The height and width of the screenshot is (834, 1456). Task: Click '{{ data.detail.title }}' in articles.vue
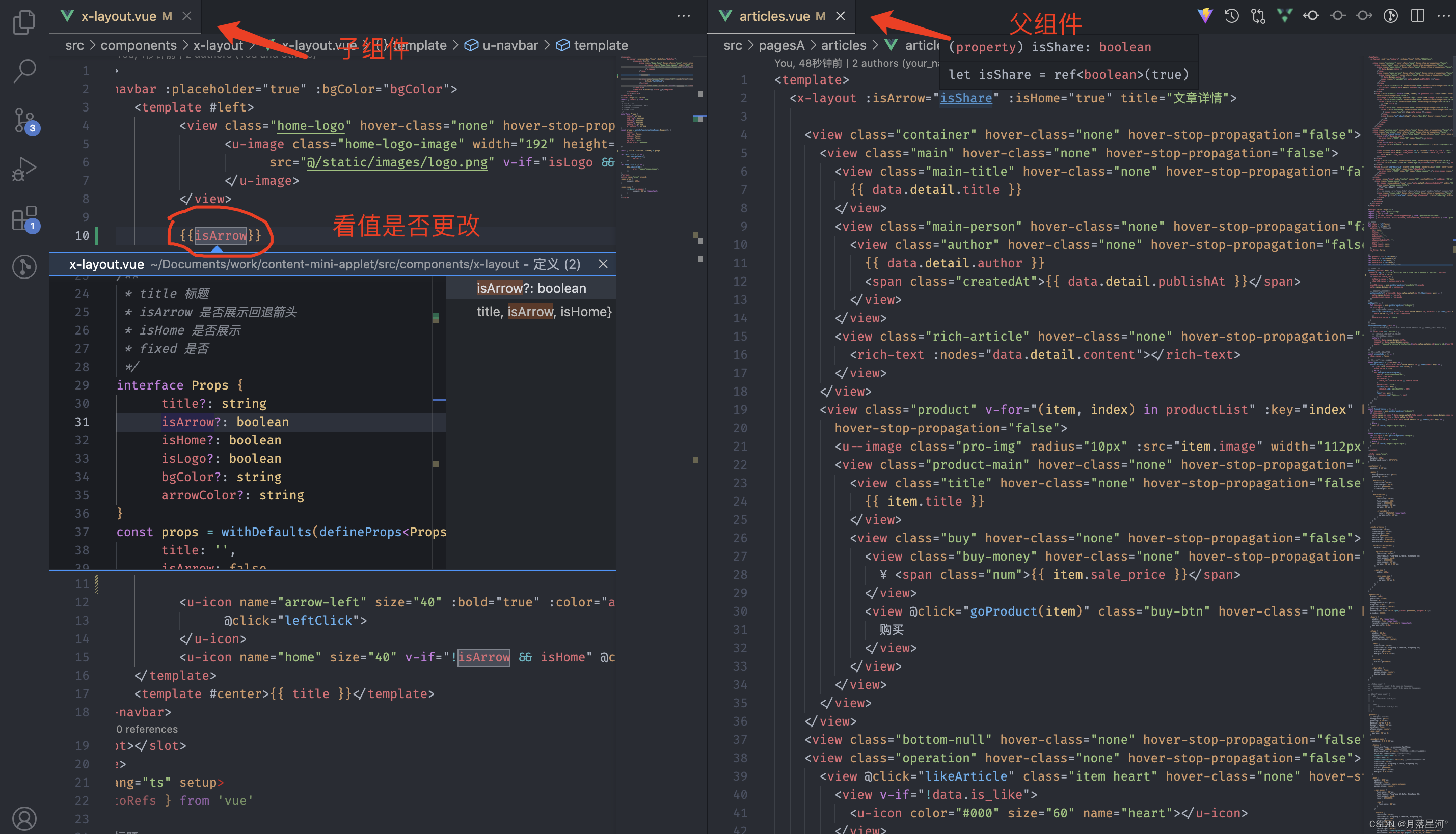pyautogui.click(x=935, y=189)
